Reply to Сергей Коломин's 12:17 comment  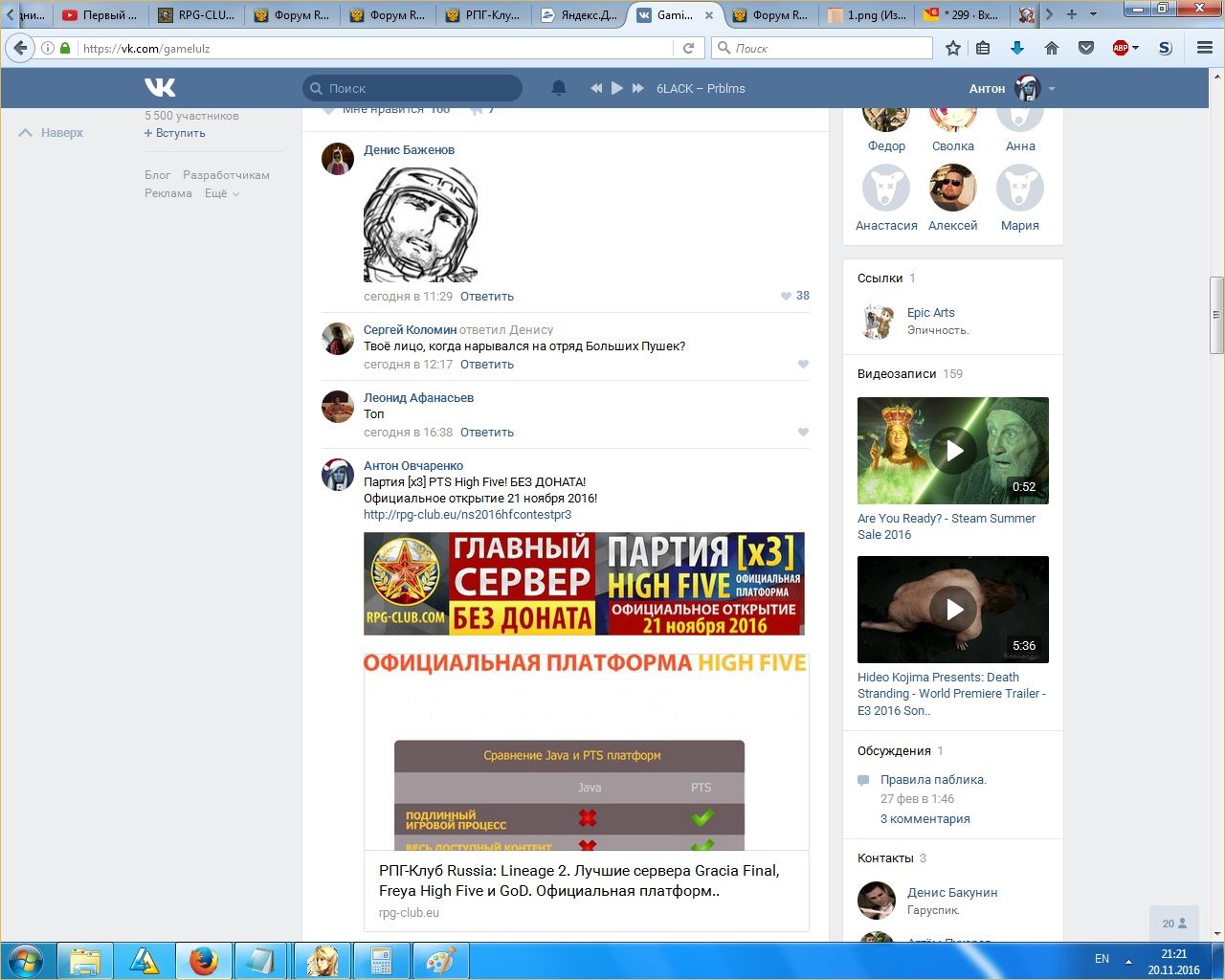point(487,365)
